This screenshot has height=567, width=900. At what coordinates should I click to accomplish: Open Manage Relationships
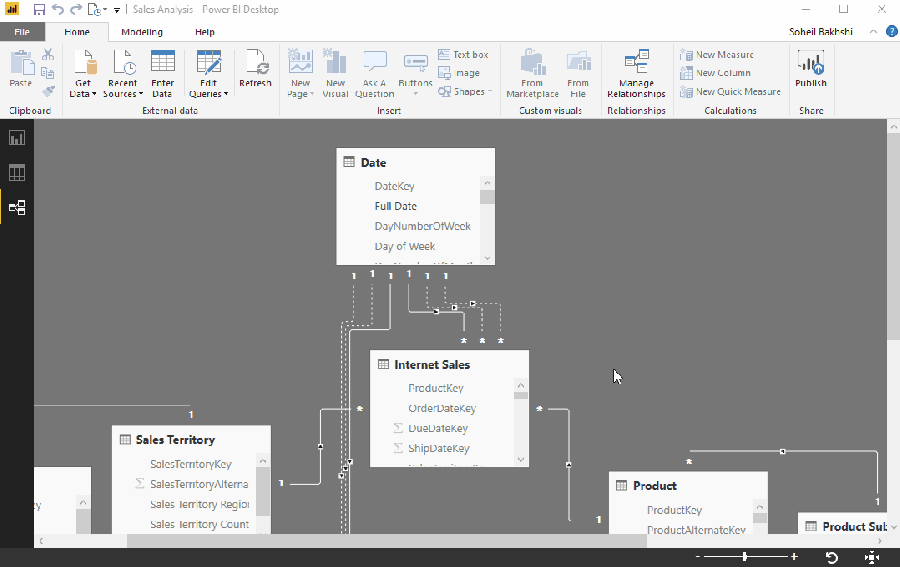click(636, 73)
